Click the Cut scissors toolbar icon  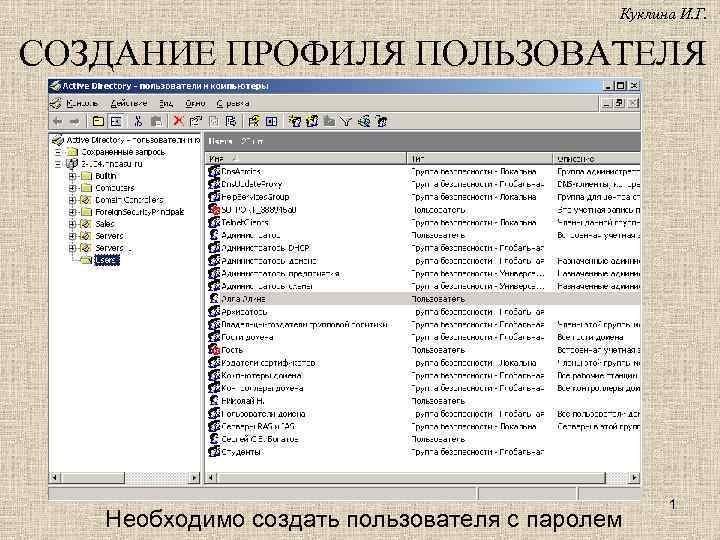tap(138, 121)
